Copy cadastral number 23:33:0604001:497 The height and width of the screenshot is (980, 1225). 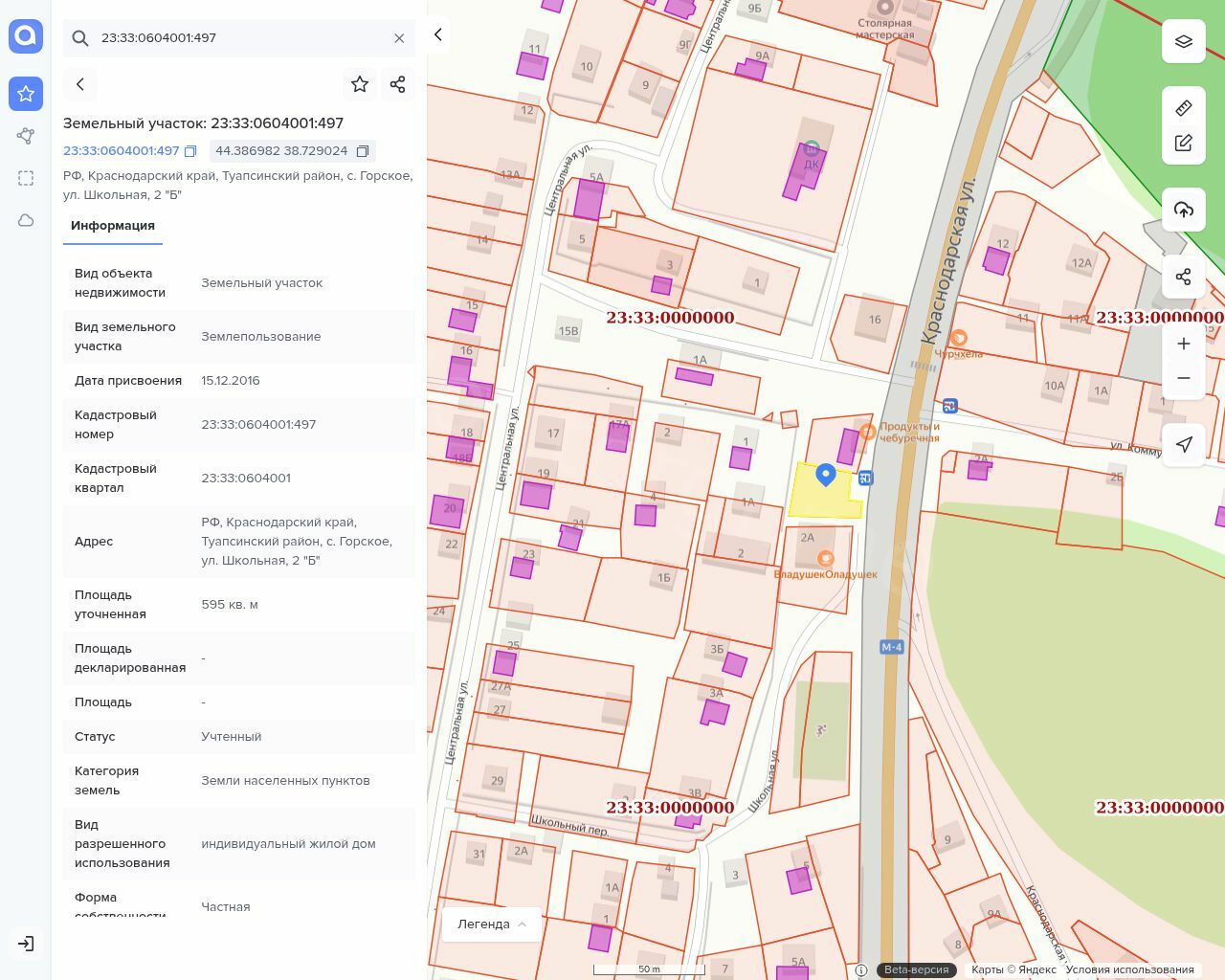click(x=190, y=151)
